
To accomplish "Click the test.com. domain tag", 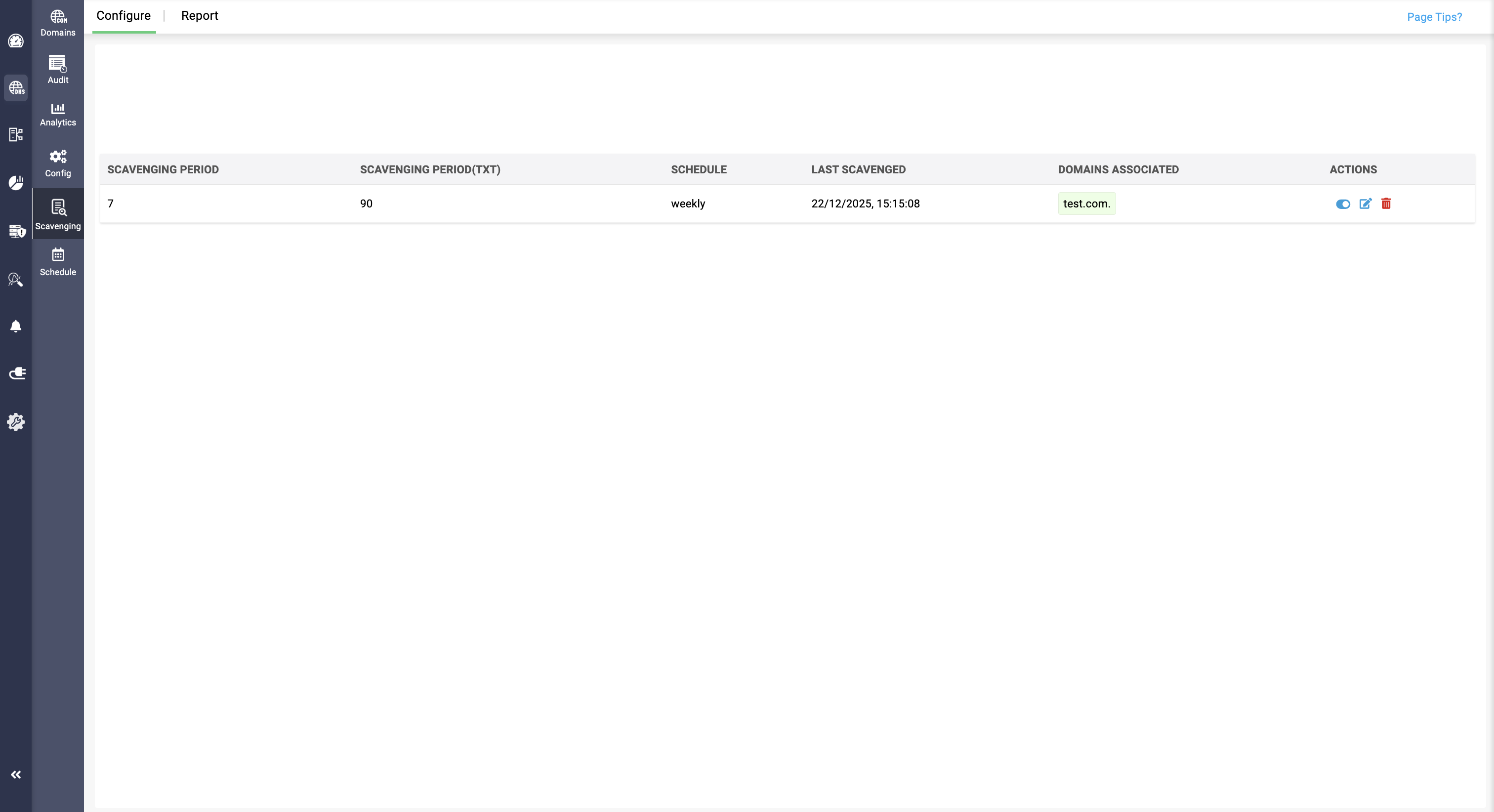I will (1086, 203).
